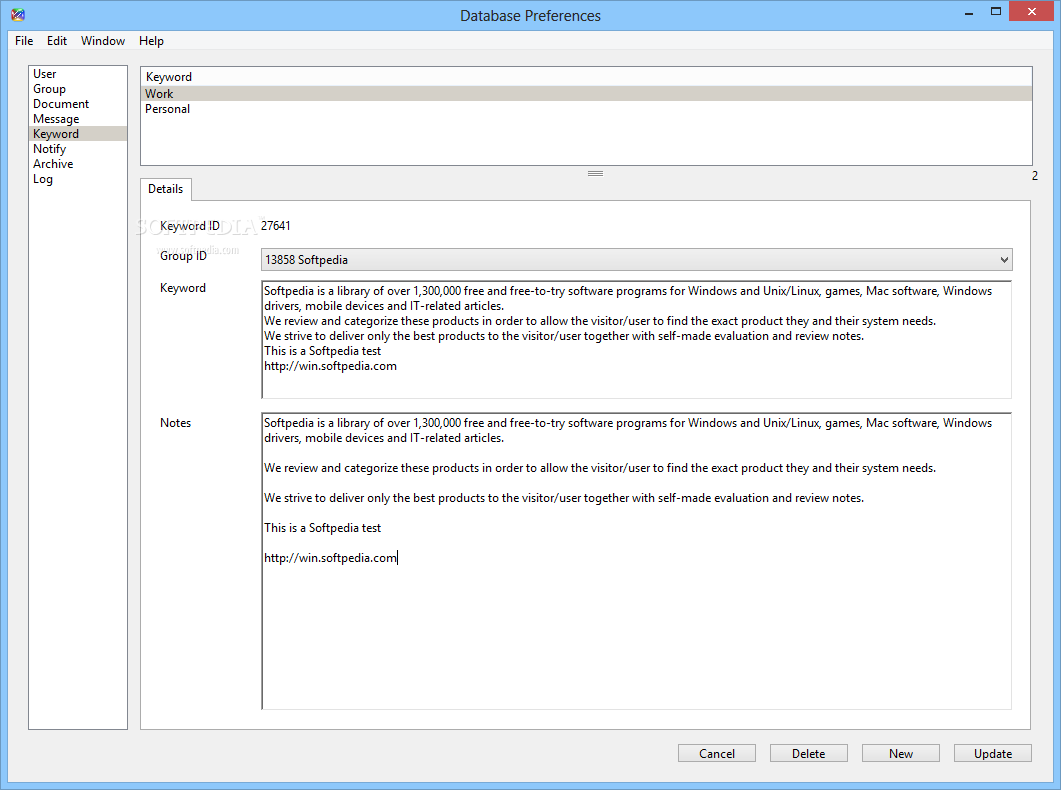Minimize the Database Preferences window
The width and height of the screenshot is (1061, 790).
(x=969, y=12)
